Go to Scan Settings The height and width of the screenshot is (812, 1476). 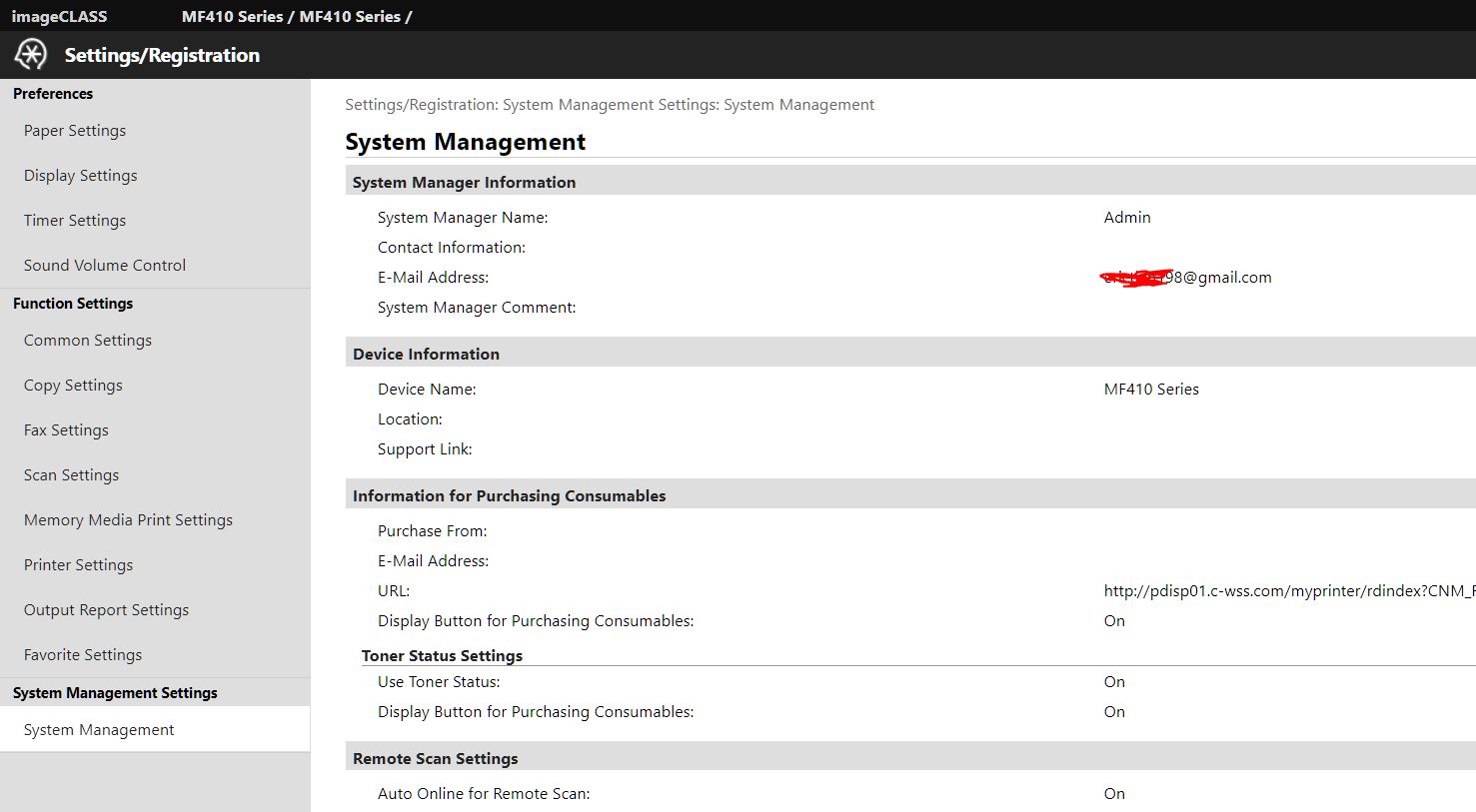point(71,475)
